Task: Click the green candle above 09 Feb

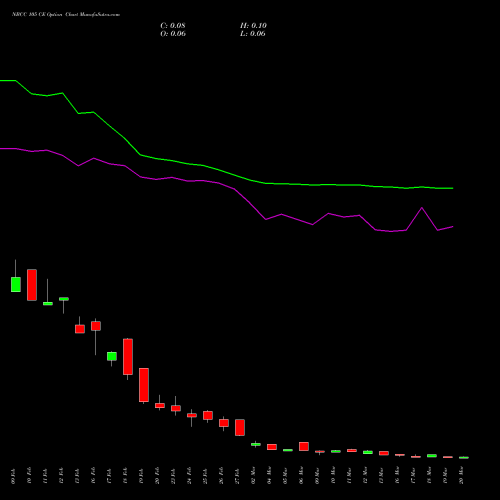Action: 16,284
